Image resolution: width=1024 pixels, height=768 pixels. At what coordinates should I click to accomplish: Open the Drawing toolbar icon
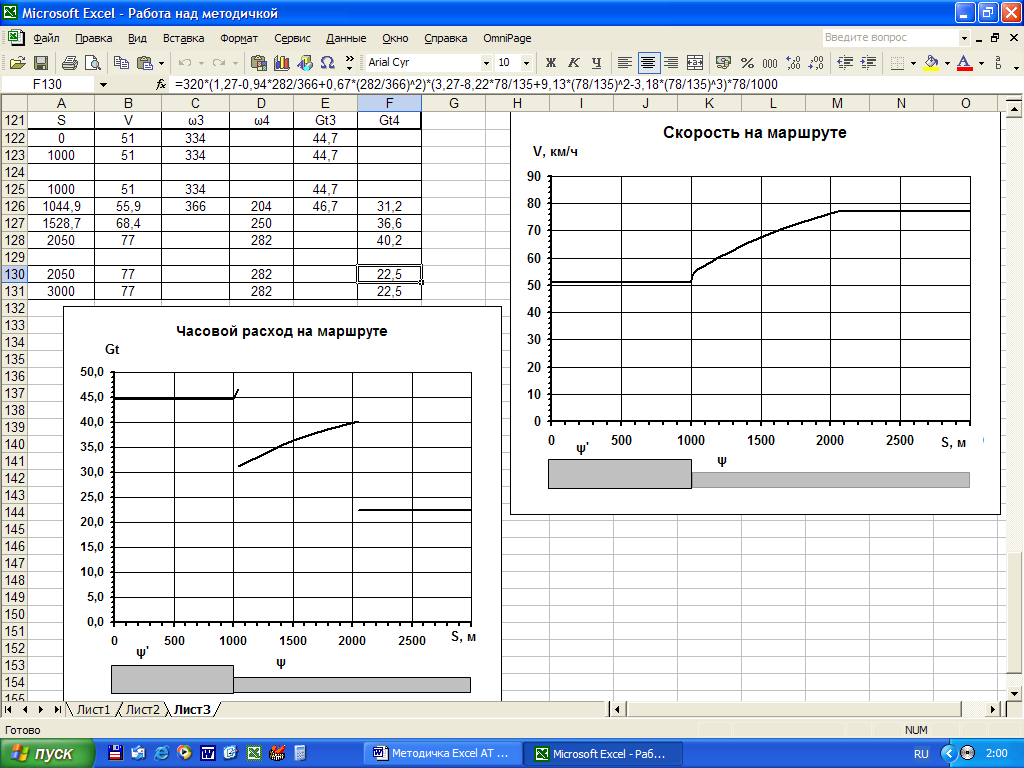[x=305, y=63]
